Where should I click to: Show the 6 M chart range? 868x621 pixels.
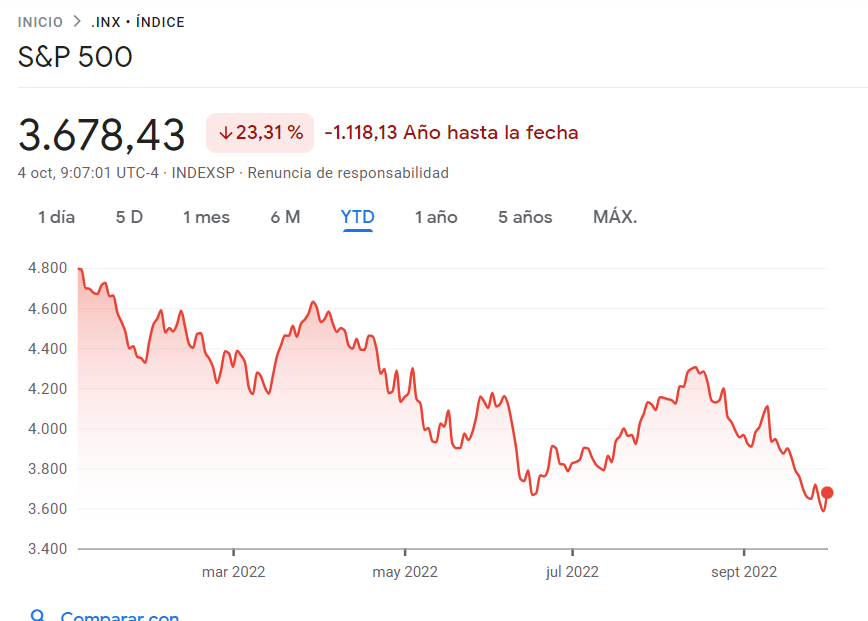pos(285,217)
